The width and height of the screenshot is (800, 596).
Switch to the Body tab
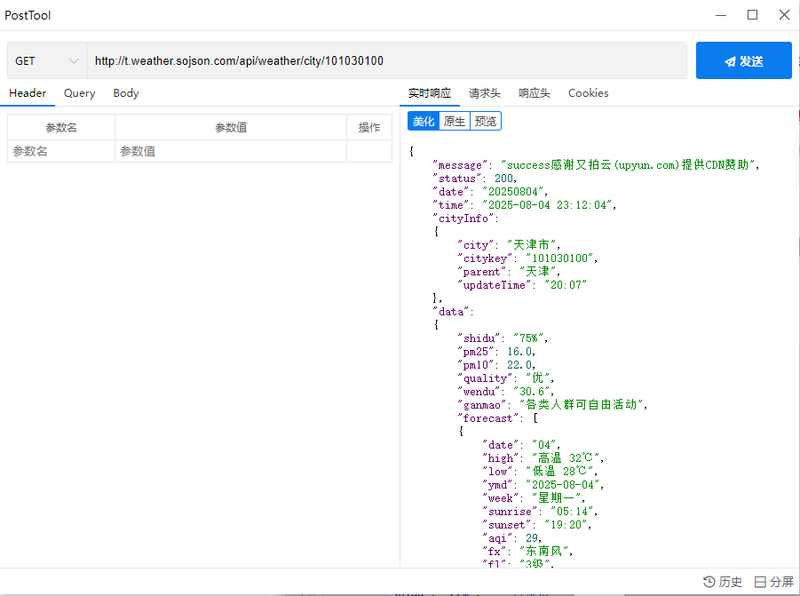coord(126,93)
